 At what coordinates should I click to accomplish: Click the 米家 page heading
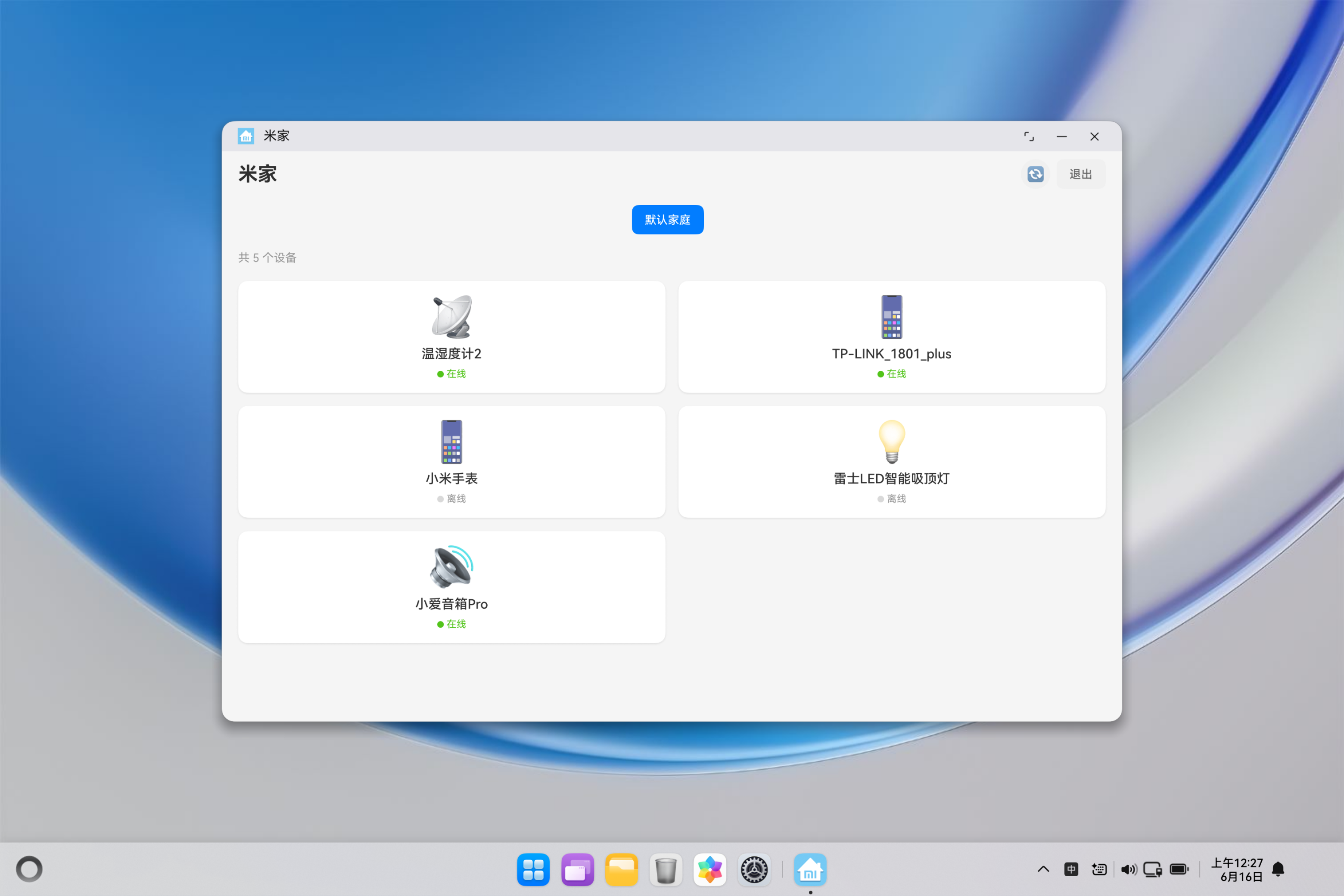258,174
